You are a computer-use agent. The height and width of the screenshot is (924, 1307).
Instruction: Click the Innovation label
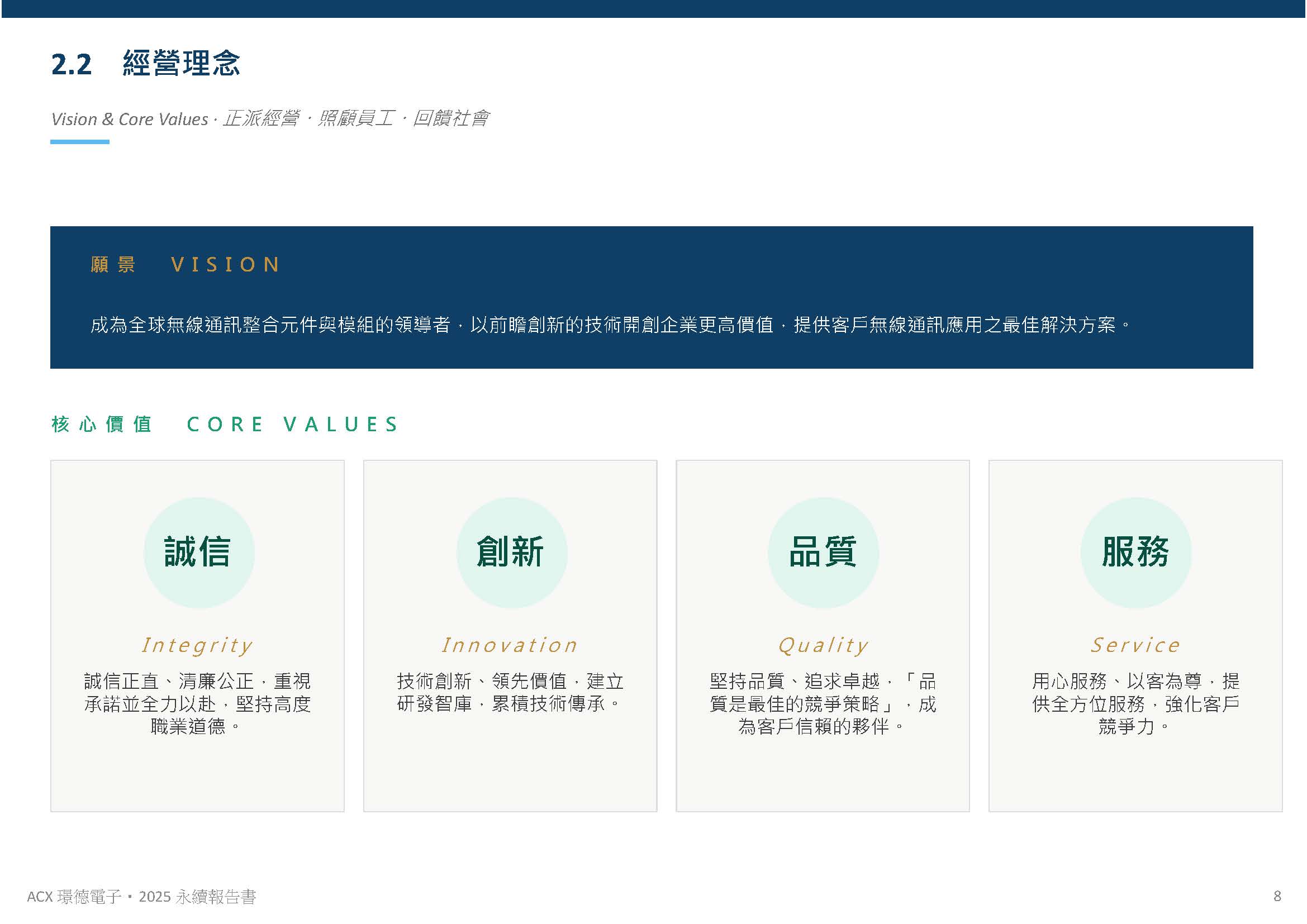(510, 645)
